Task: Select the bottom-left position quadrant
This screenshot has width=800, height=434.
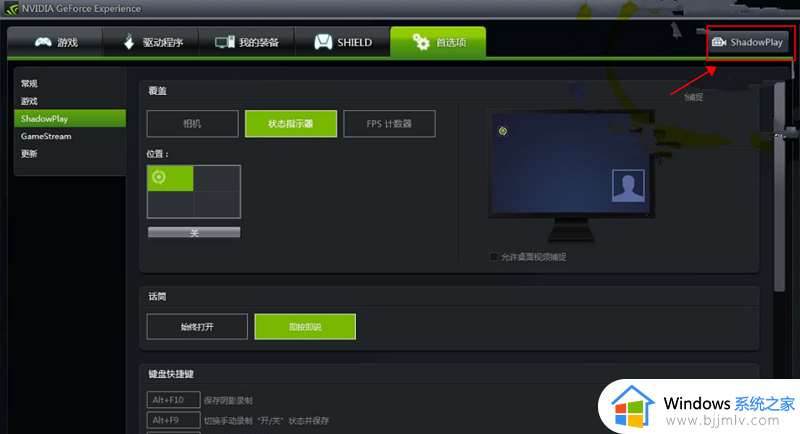Action: coord(170,205)
